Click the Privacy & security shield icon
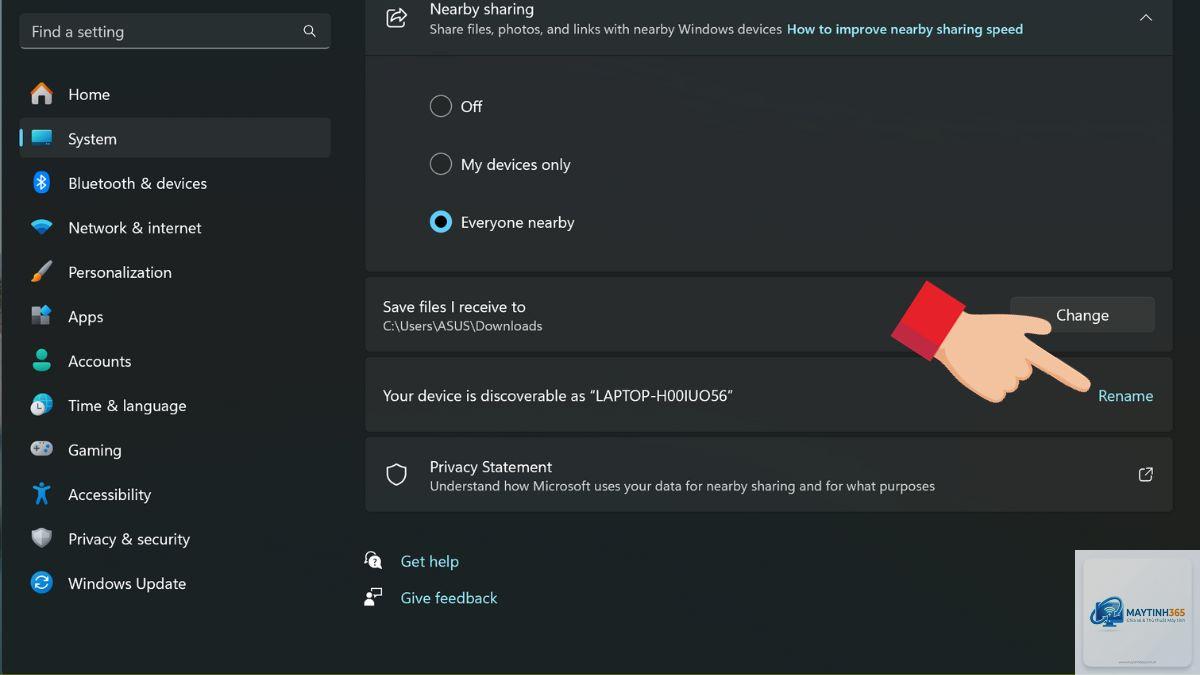1200x675 pixels. click(x=42, y=538)
